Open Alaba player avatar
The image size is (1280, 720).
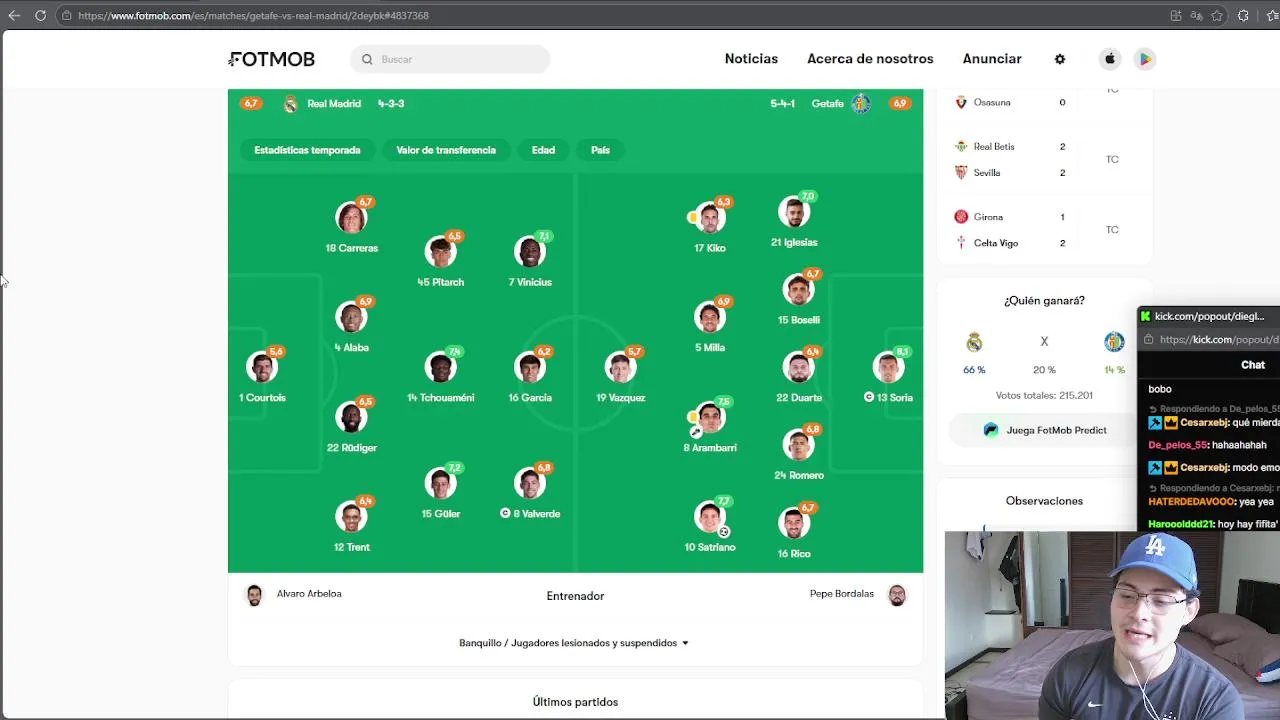click(x=351, y=317)
